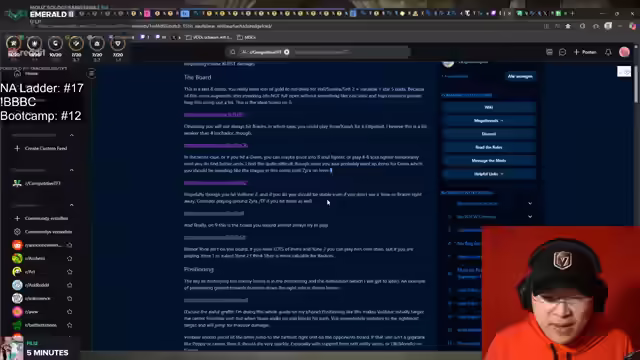Favorite the second community in the list
The width and height of the screenshot is (640, 360).
(x=69, y=258)
